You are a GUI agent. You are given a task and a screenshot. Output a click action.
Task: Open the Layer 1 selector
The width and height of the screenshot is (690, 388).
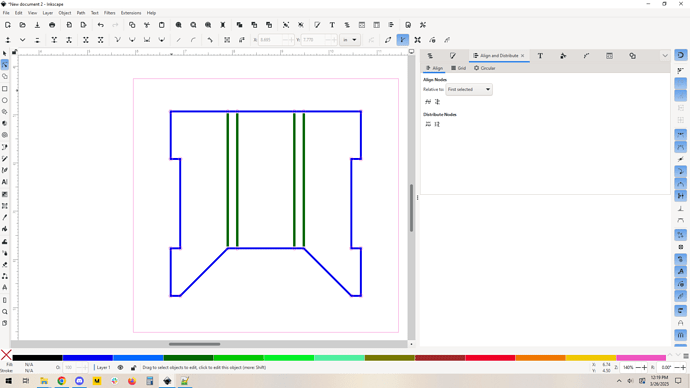(103, 367)
